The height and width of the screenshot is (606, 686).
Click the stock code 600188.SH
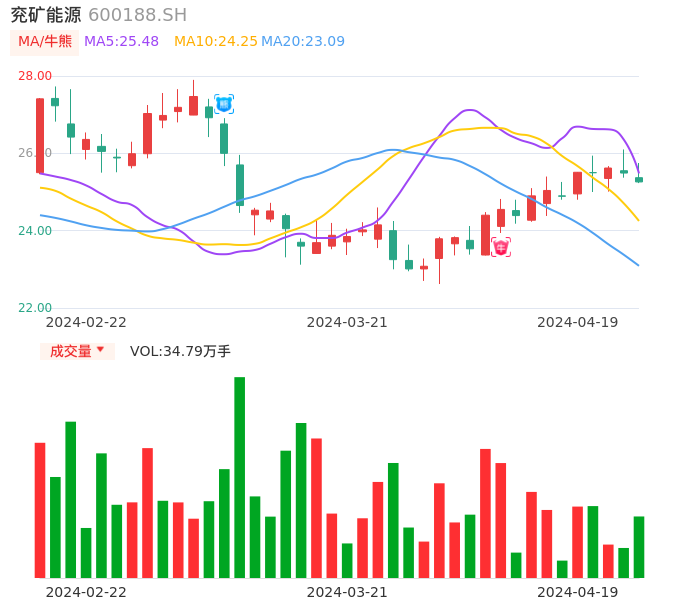pos(137,15)
